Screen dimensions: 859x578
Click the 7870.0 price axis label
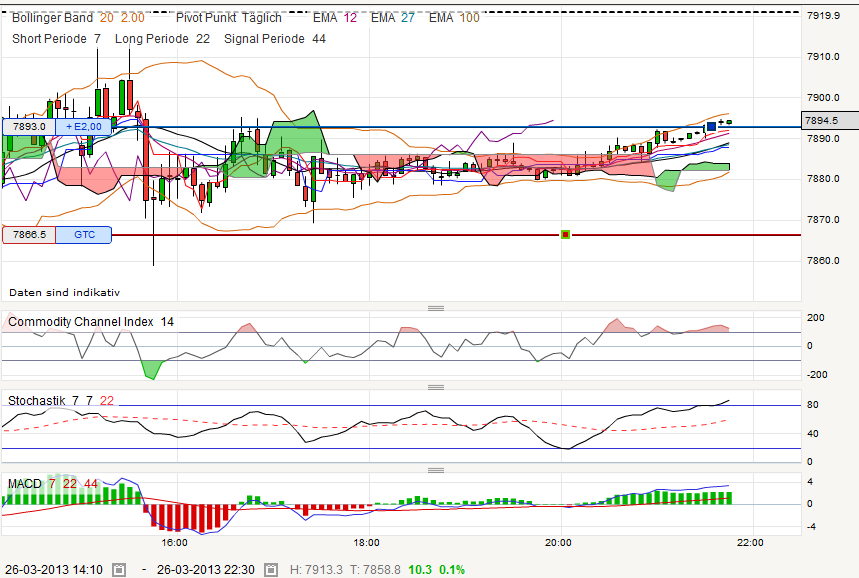coord(823,220)
